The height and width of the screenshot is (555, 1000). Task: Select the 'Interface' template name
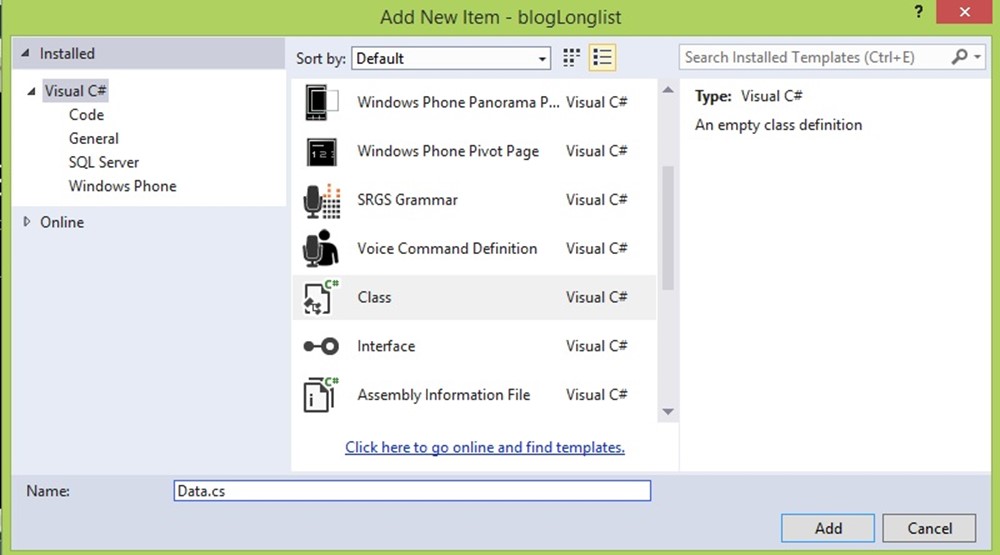click(386, 346)
